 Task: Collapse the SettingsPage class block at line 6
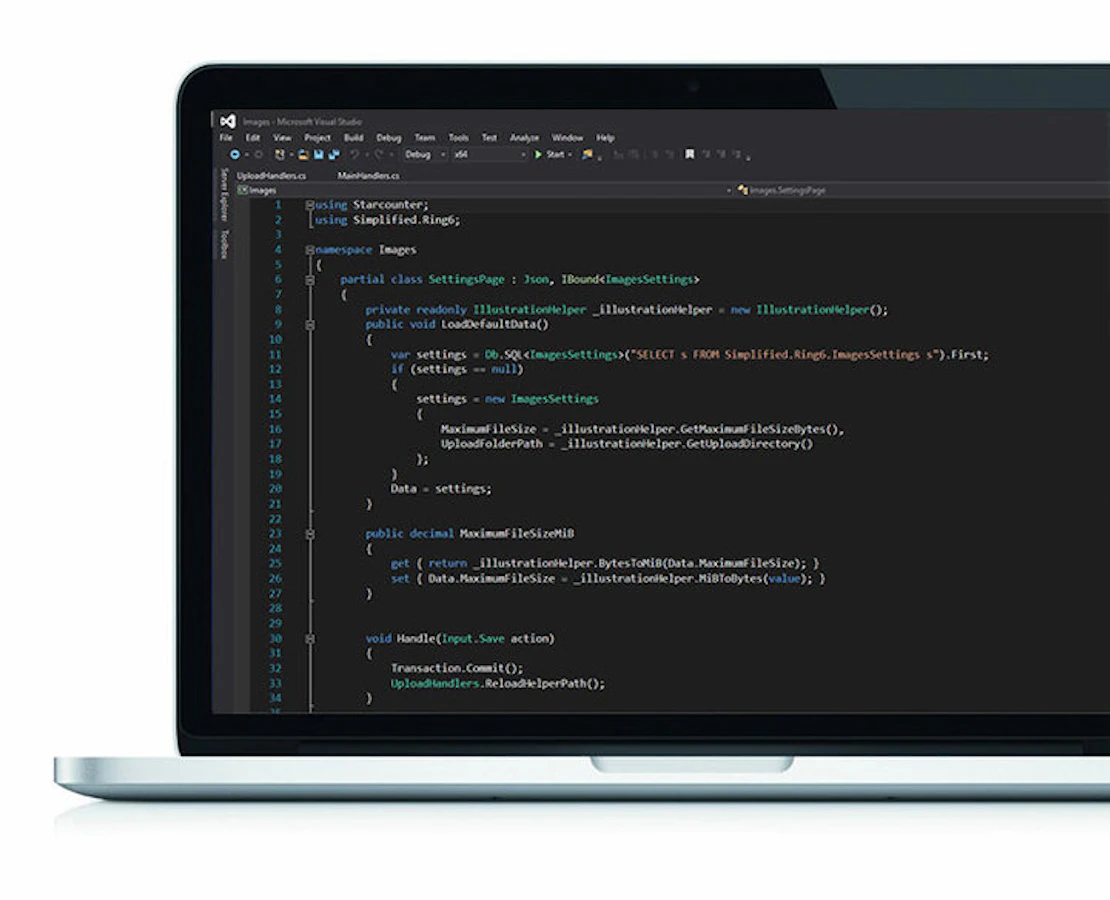pyautogui.click(x=309, y=280)
